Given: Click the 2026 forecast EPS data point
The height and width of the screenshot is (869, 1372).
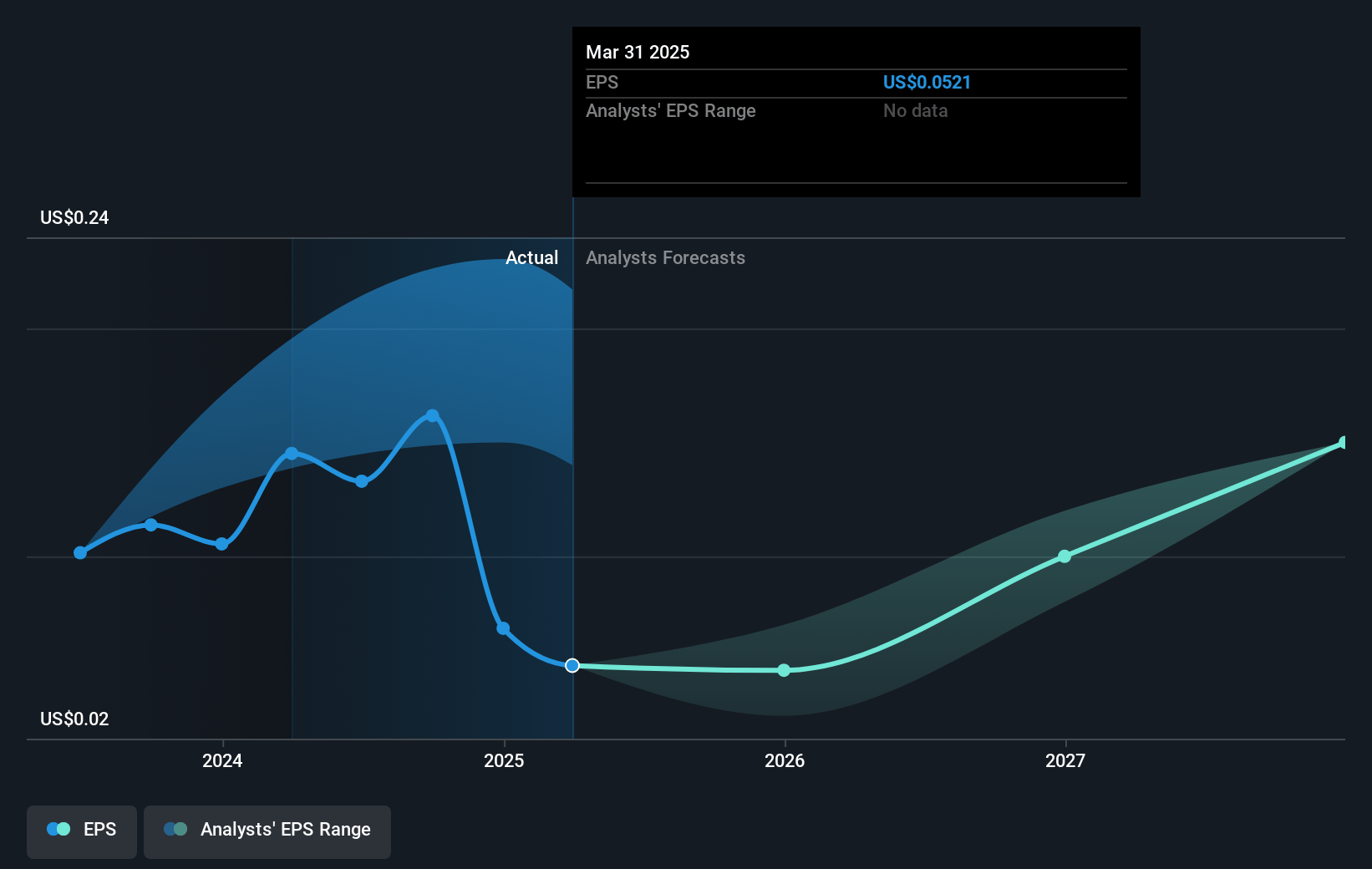Looking at the screenshot, I should pos(784,670).
